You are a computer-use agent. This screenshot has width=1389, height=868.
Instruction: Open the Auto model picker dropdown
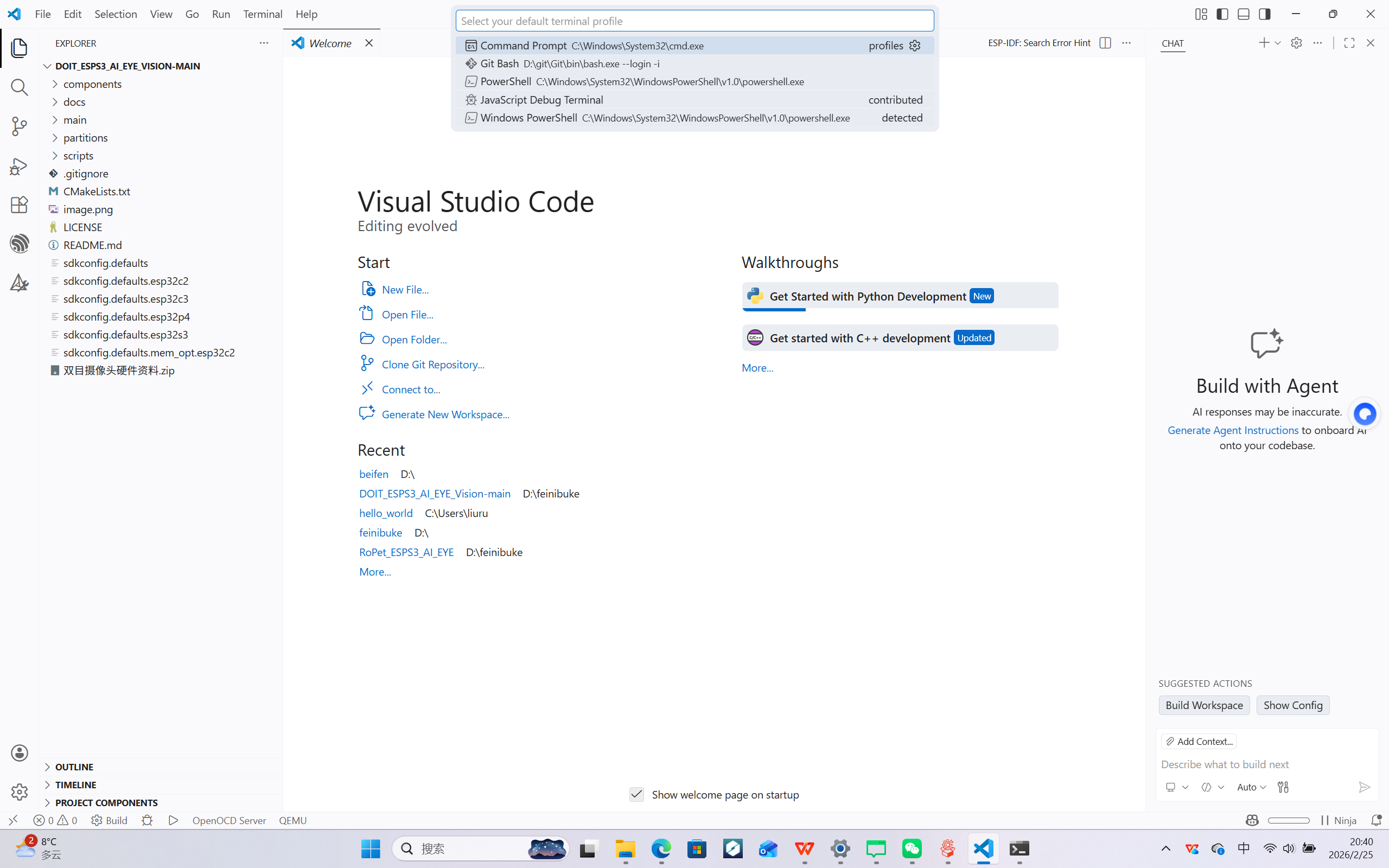pyautogui.click(x=1251, y=787)
